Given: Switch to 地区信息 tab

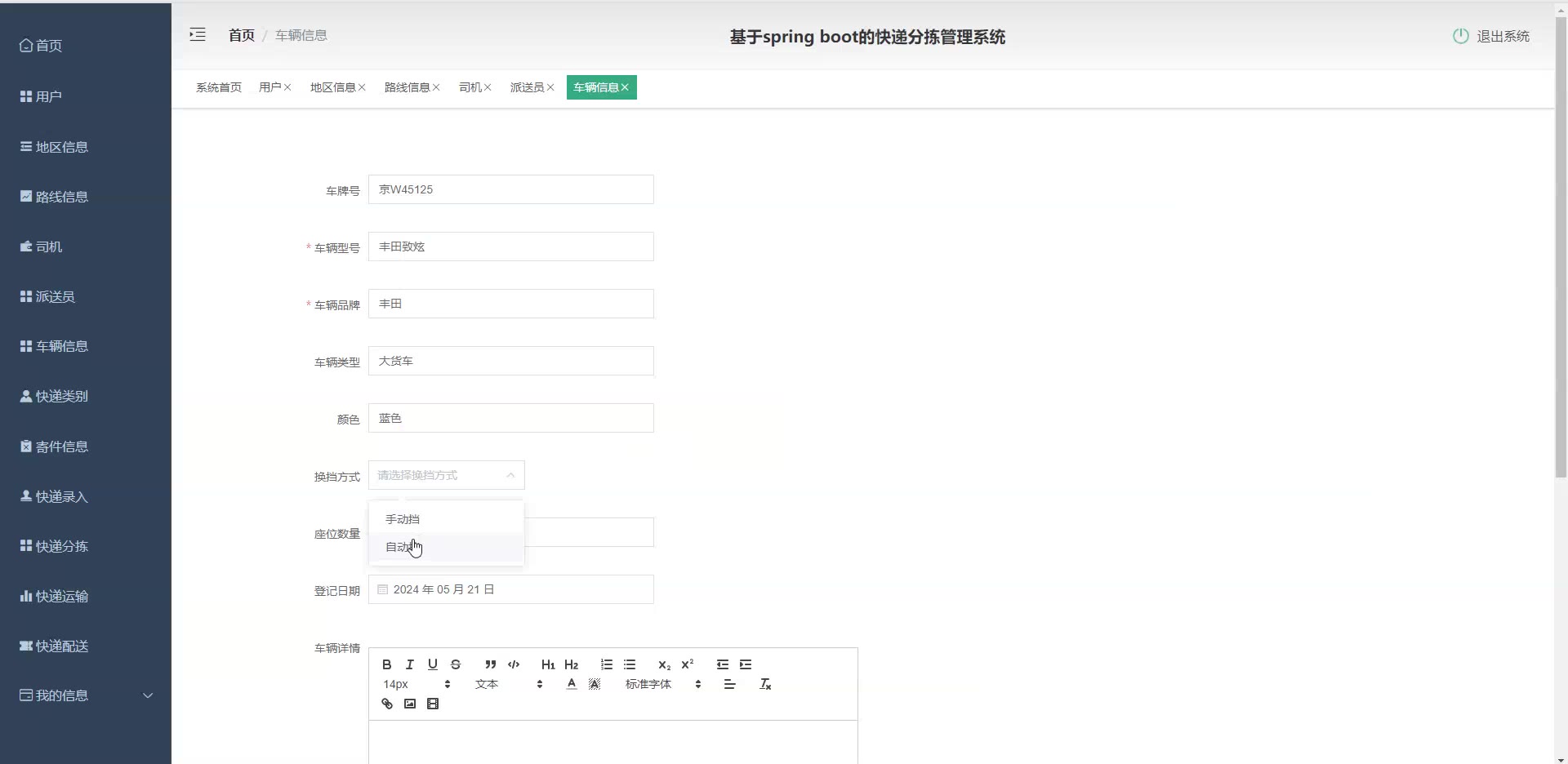Looking at the screenshot, I should click(332, 87).
